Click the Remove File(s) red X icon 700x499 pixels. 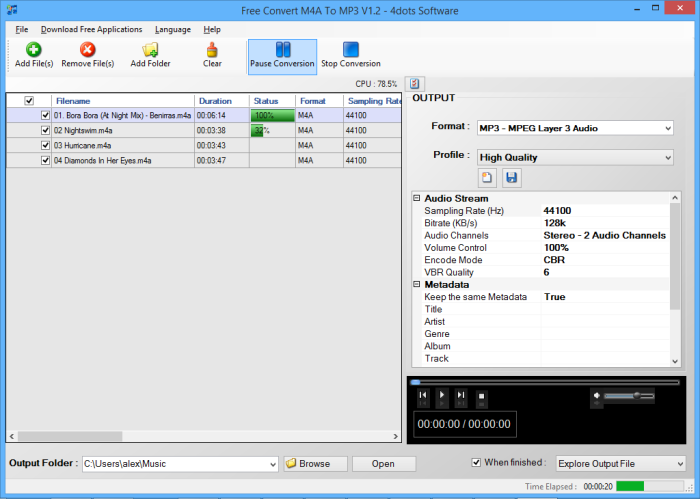(x=88, y=49)
